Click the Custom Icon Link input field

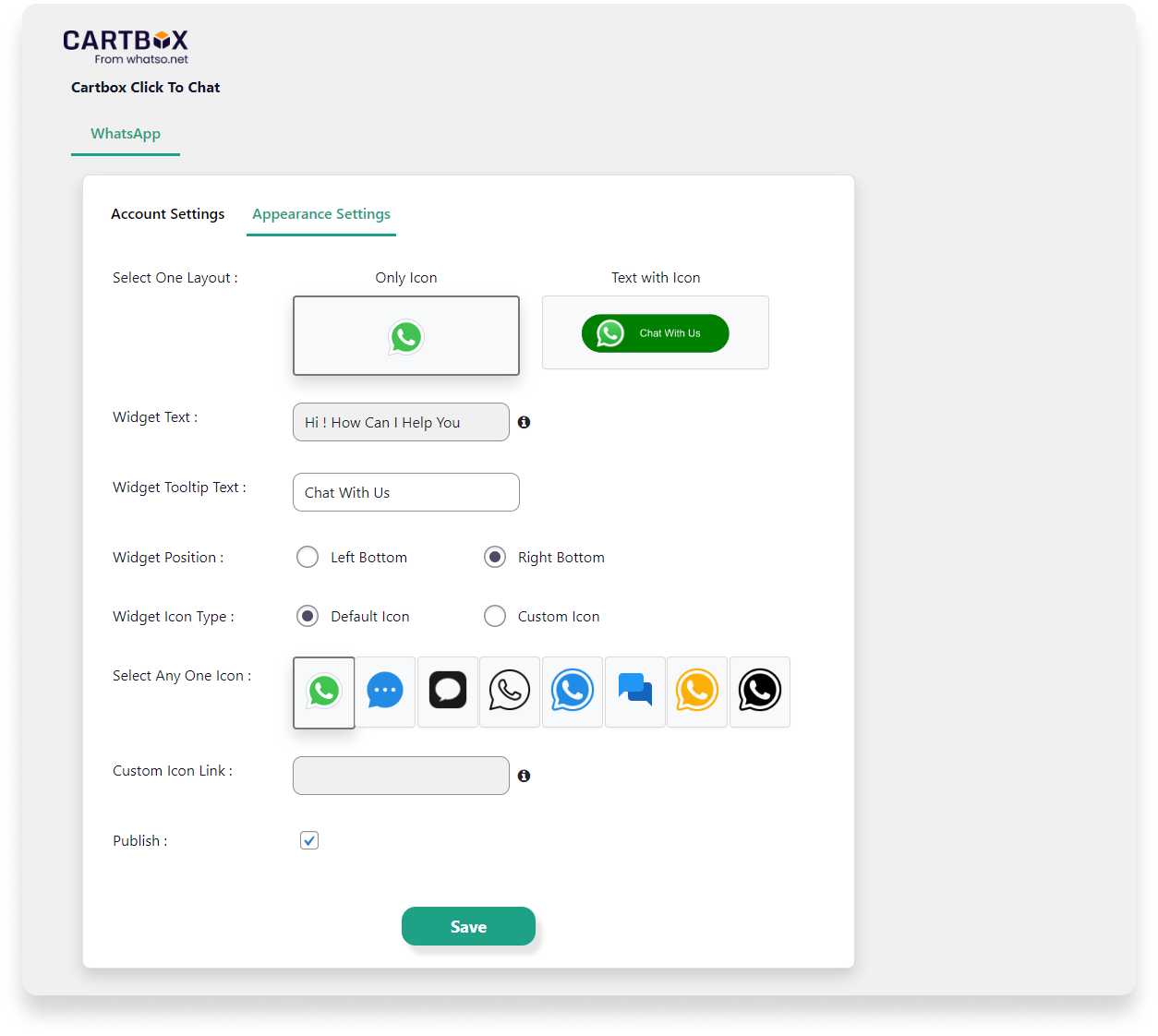[x=401, y=776]
